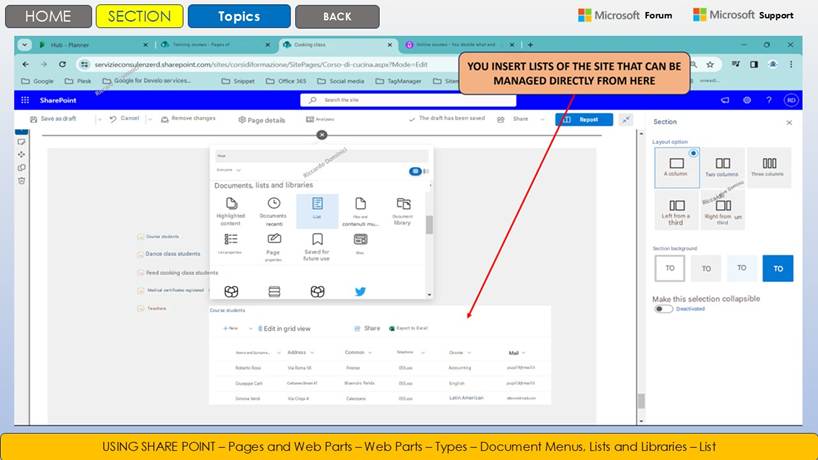Select the Two columns layout option
Image resolution: width=818 pixels, height=460 pixels.
pyautogui.click(x=723, y=167)
